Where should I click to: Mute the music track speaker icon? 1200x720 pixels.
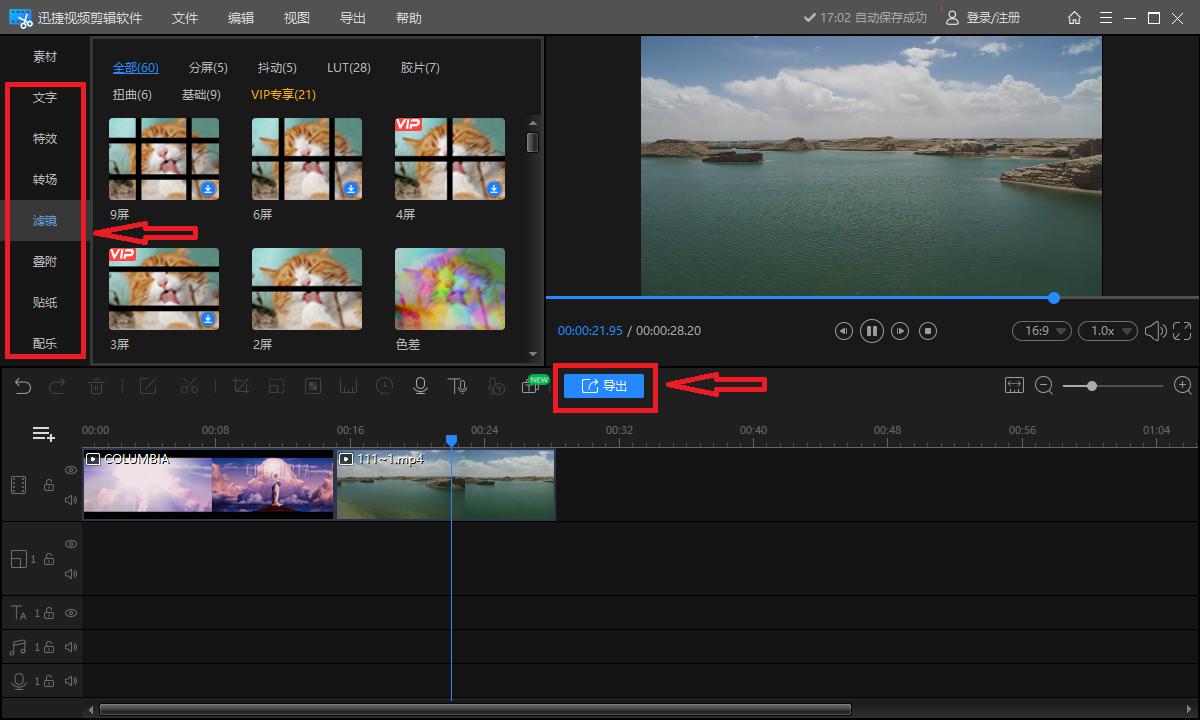pos(70,647)
